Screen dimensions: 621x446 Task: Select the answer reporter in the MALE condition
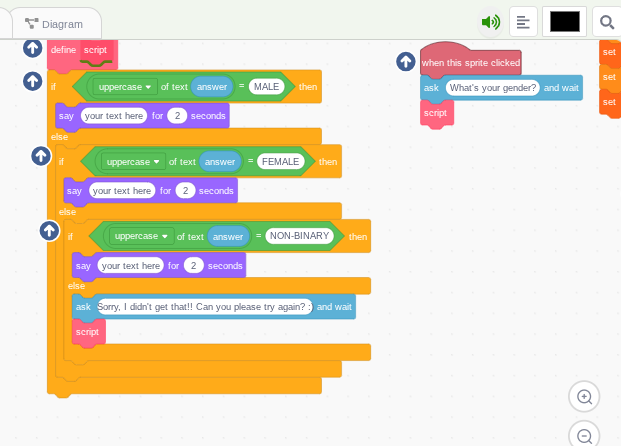click(x=212, y=87)
